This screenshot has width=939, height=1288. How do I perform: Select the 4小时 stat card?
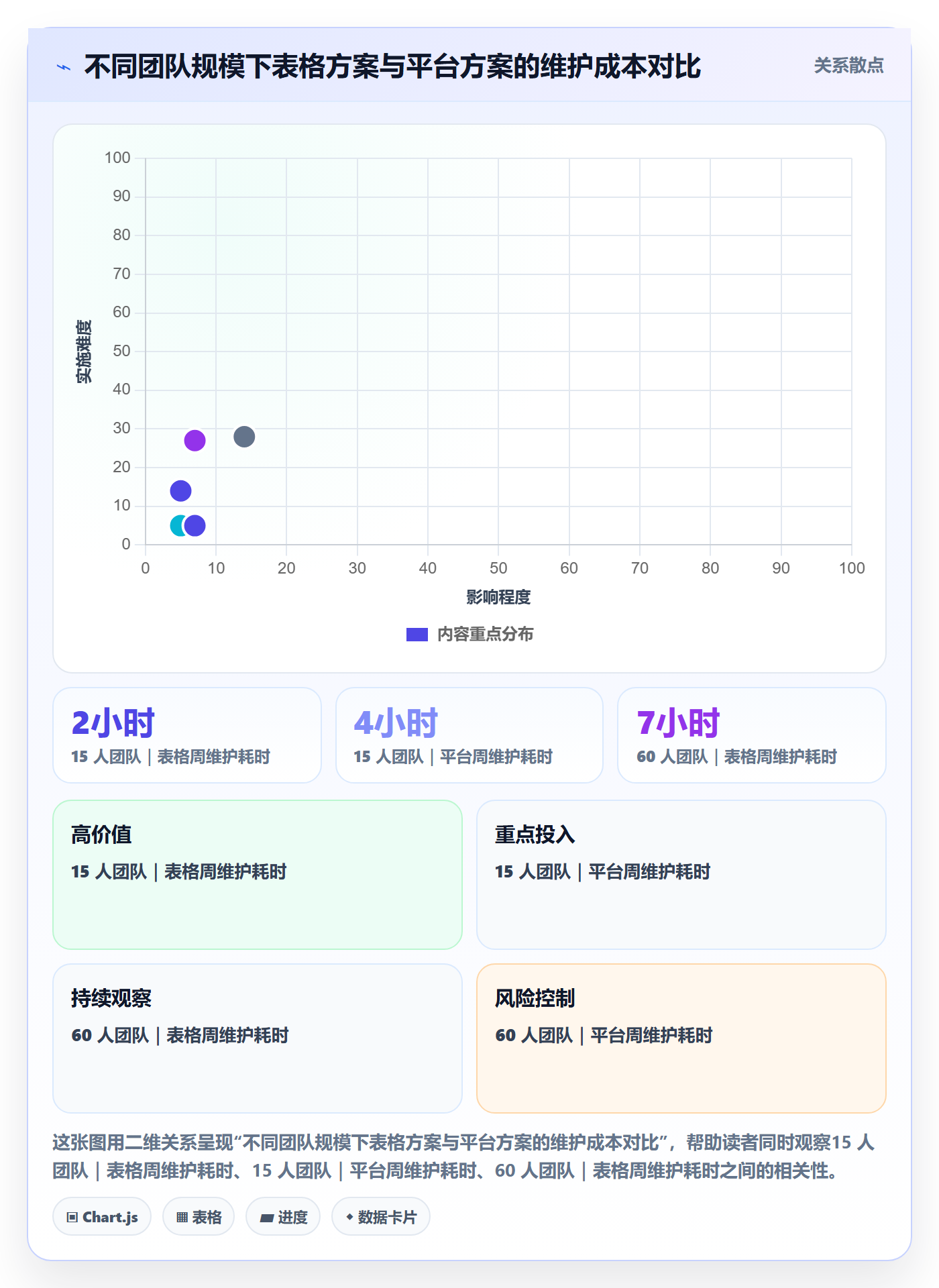[469, 735]
